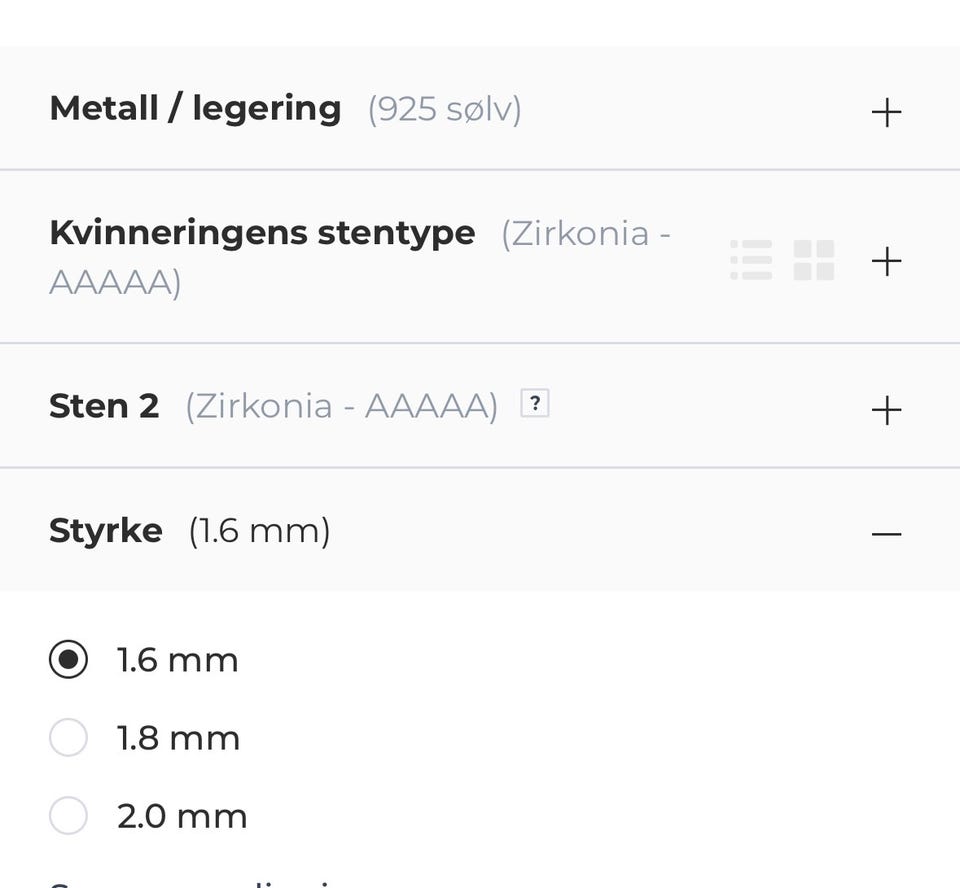The height and width of the screenshot is (888, 960).
Task: Expand the Sten 2 section header
Action: click(104, 406)
